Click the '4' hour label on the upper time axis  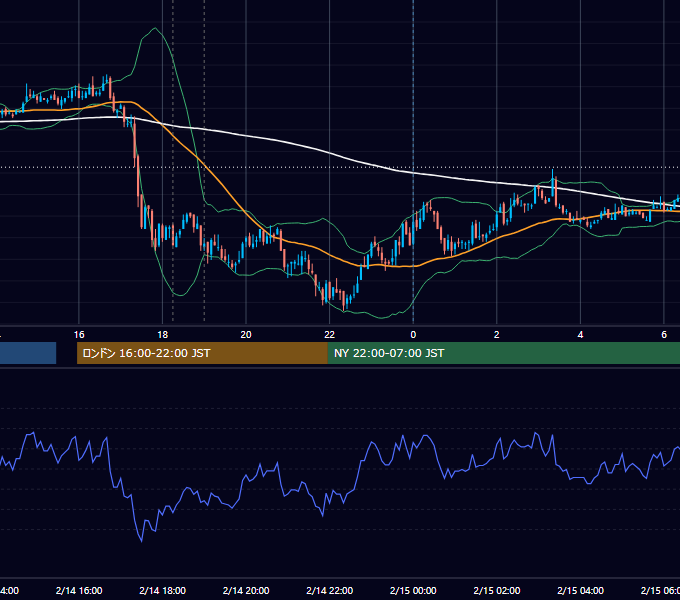pos(580,335)
